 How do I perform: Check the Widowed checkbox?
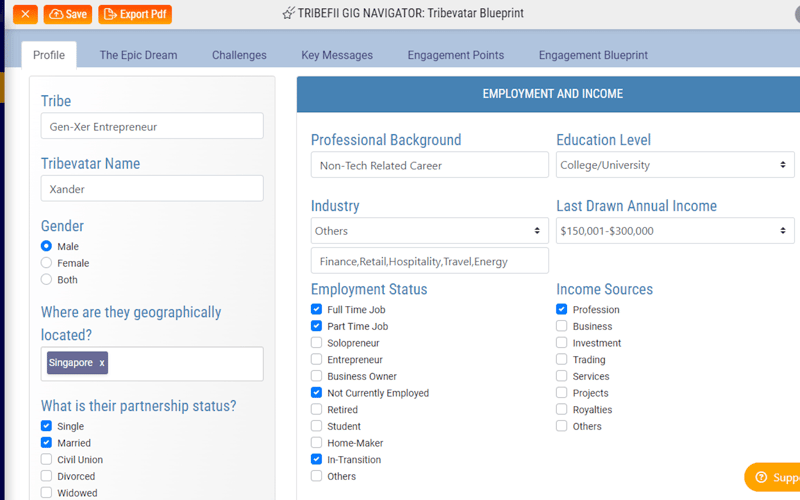(46, 492)
